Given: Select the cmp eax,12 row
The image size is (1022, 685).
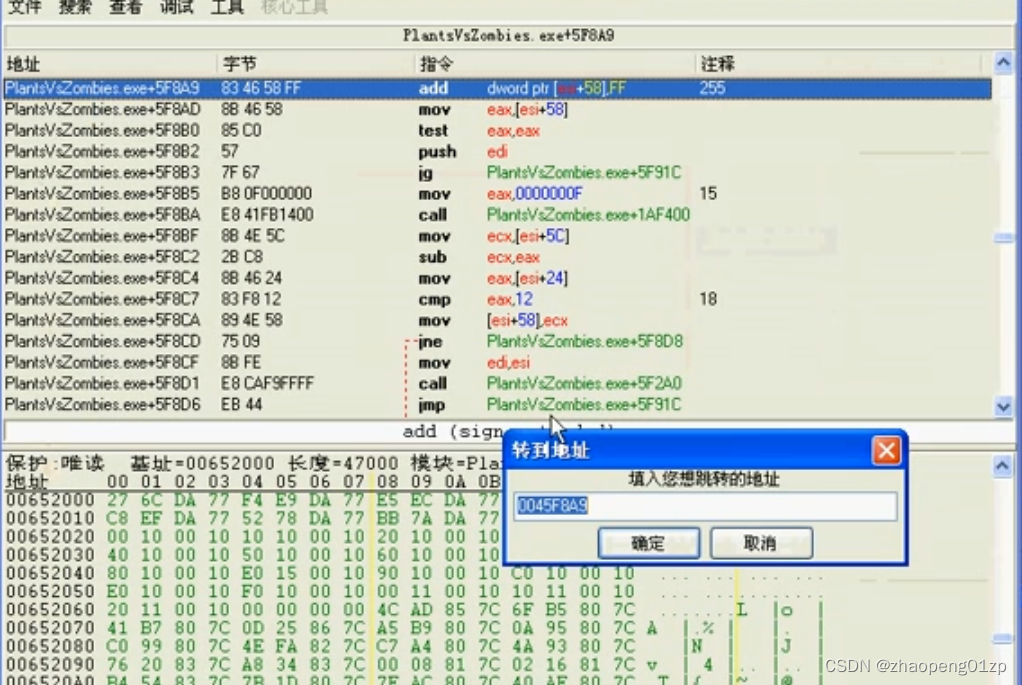Looking at the screenshot, I should pyautogui.click(x=497, y=299).
